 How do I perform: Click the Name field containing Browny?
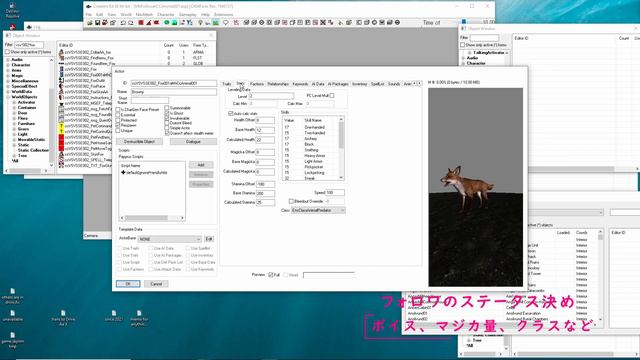point(173,92)
